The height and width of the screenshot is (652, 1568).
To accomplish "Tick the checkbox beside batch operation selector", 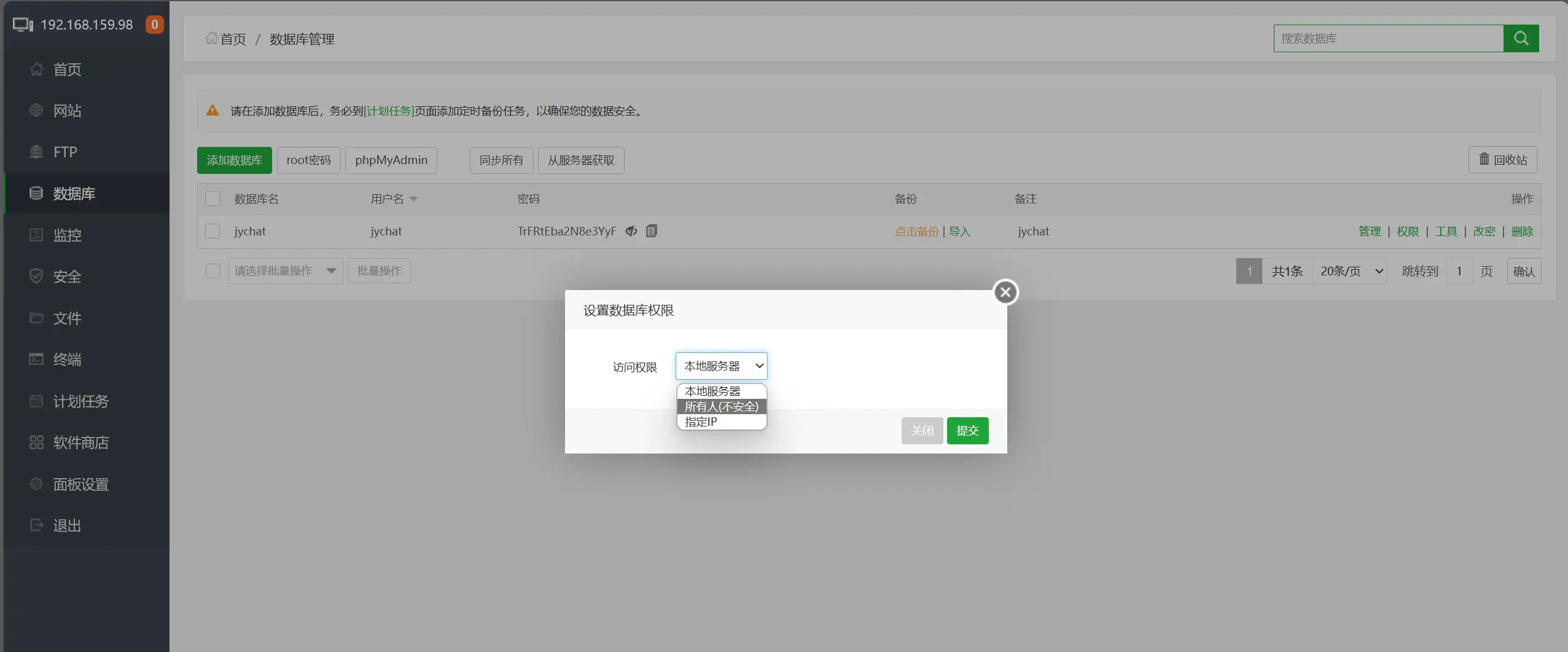I will [213, 271].
